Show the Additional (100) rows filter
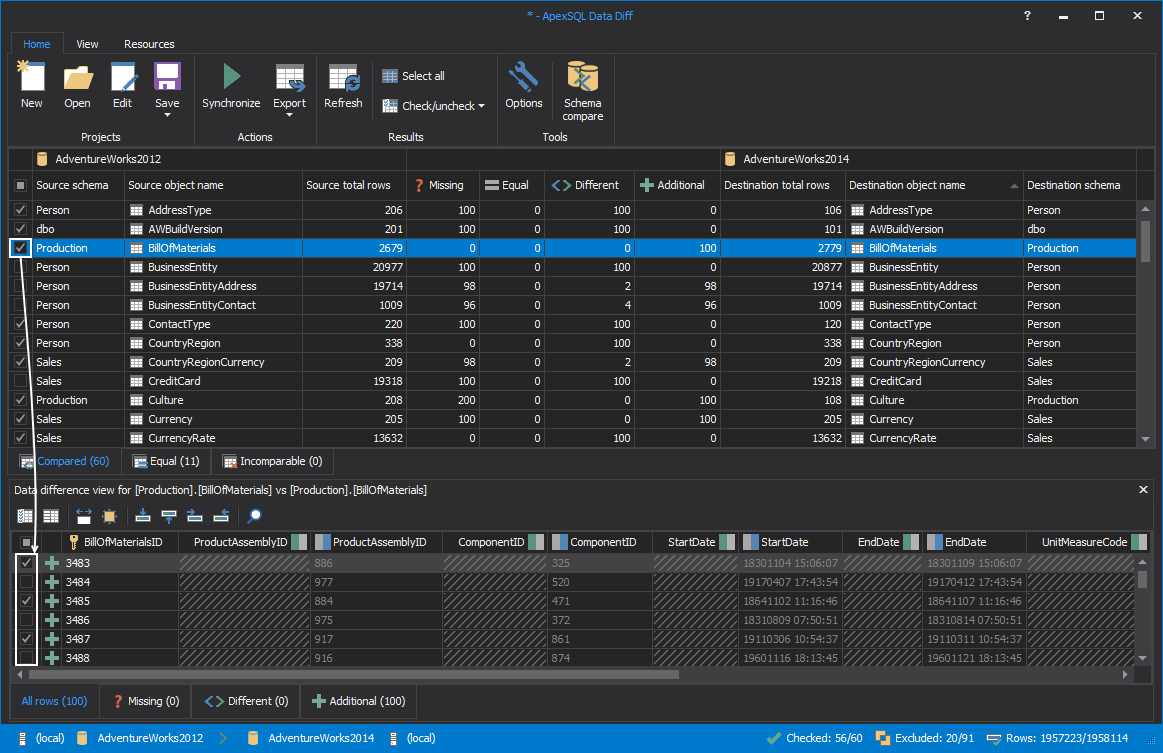The image size is (1163, 753). [358, 701]
